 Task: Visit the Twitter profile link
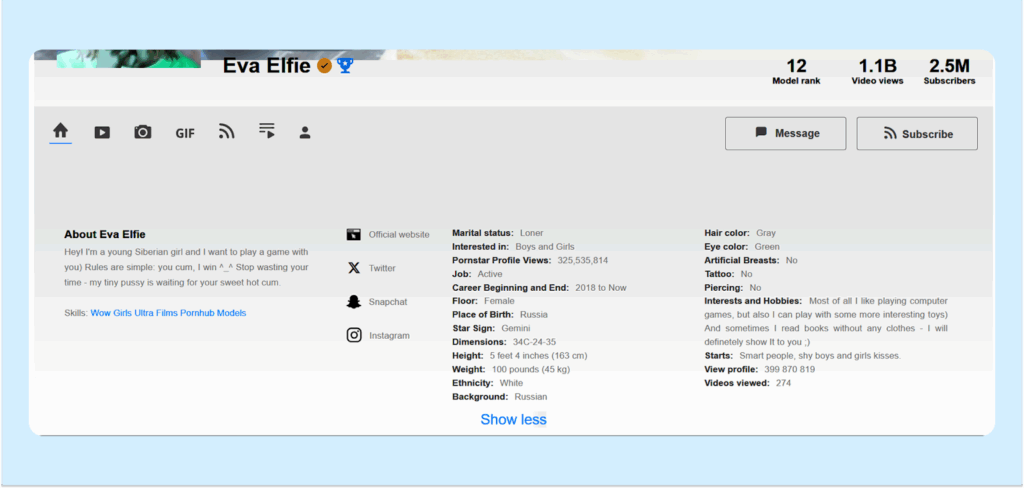click(x=382, y=268)
